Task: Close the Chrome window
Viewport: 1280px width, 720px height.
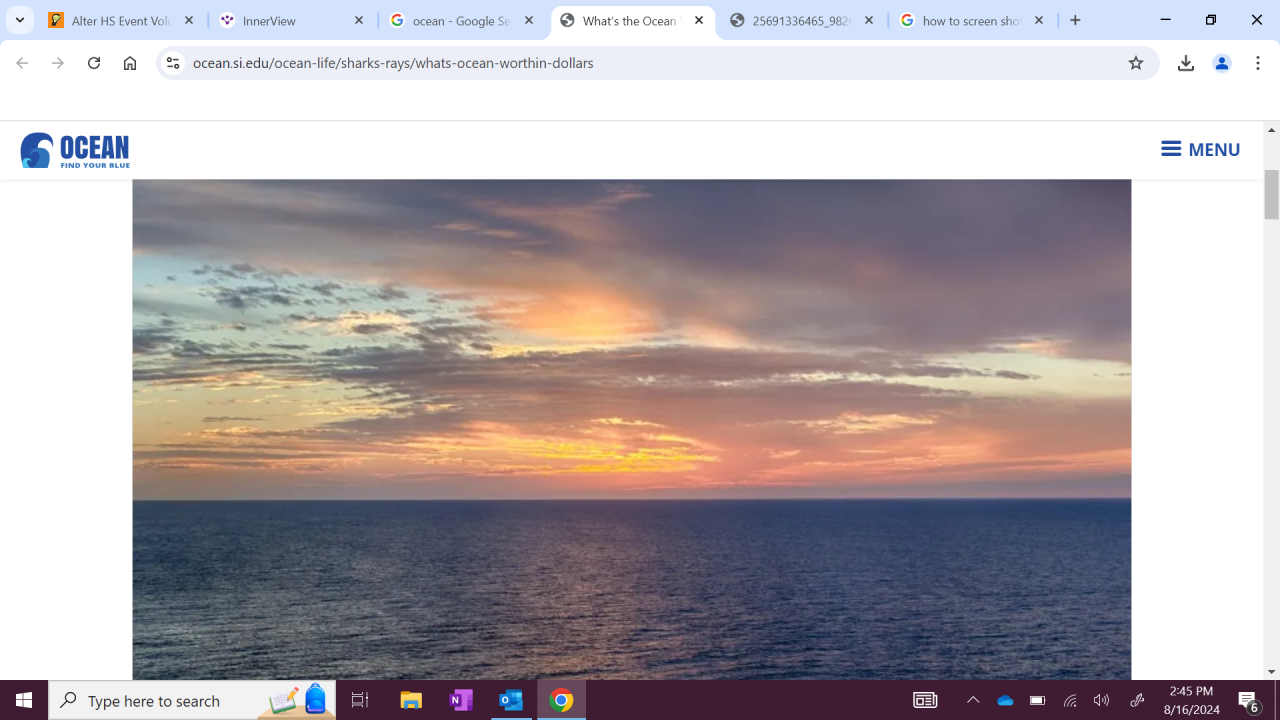Action: pos(1257,20)
